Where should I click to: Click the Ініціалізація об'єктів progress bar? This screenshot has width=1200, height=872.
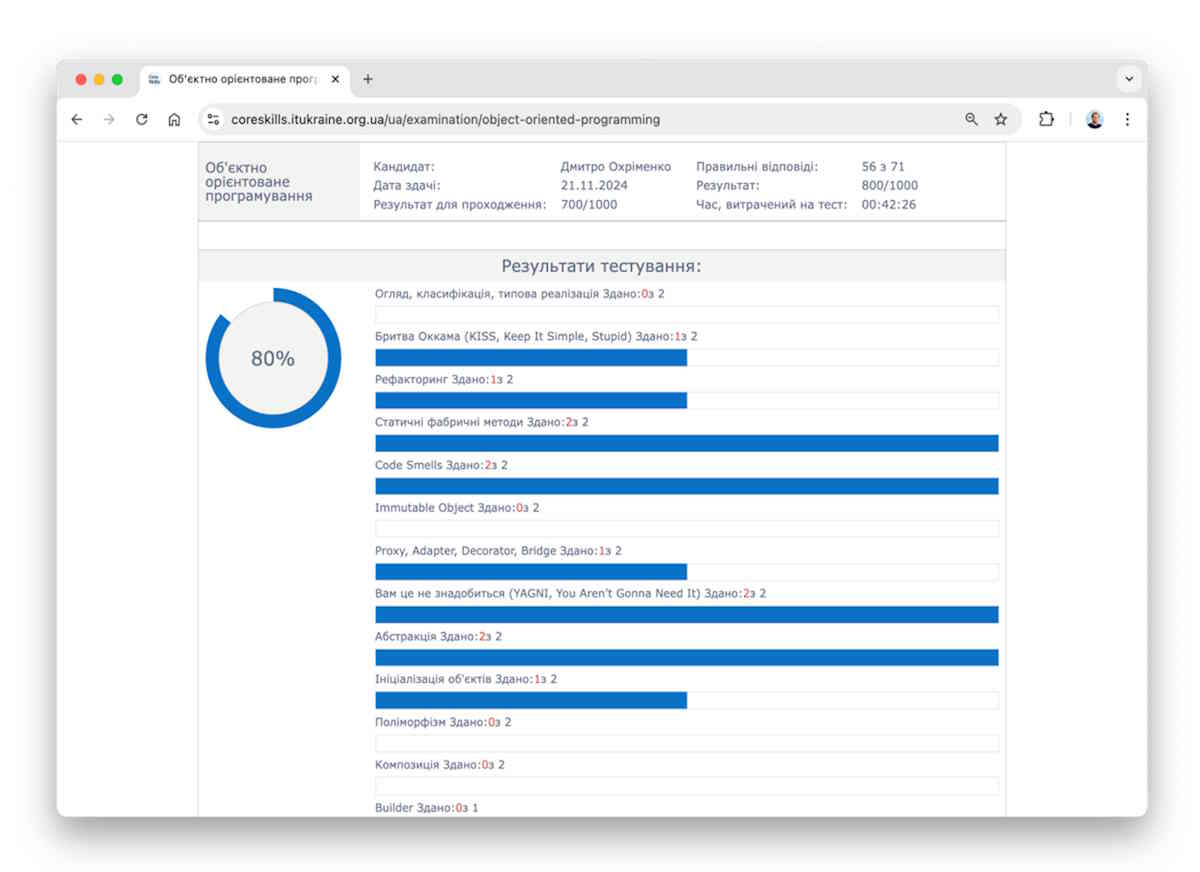pos(686,700)
